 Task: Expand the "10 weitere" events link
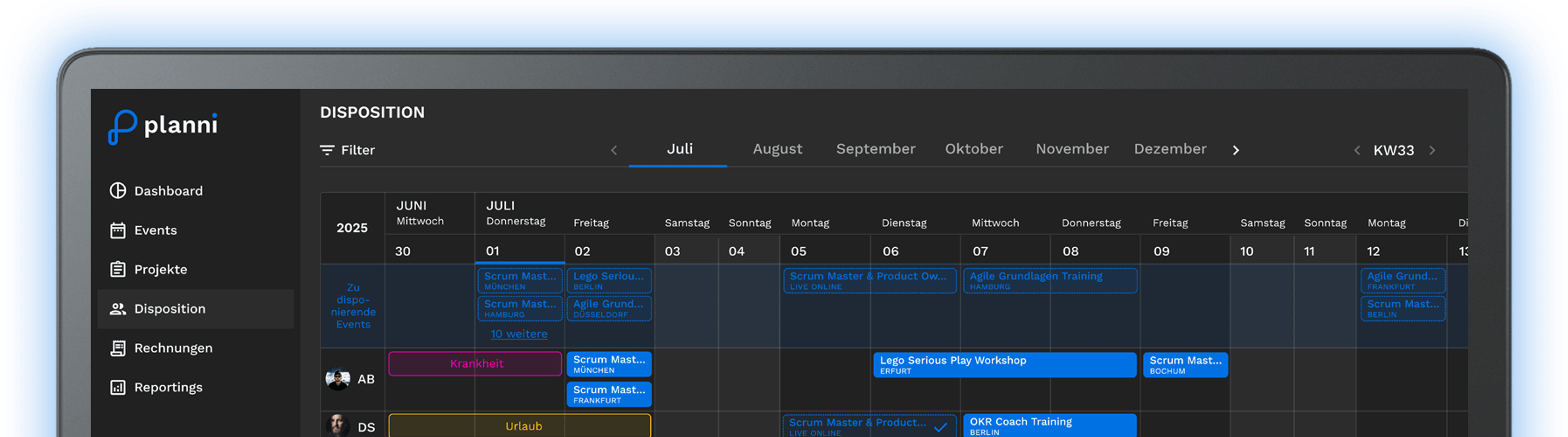click(518, 333)
